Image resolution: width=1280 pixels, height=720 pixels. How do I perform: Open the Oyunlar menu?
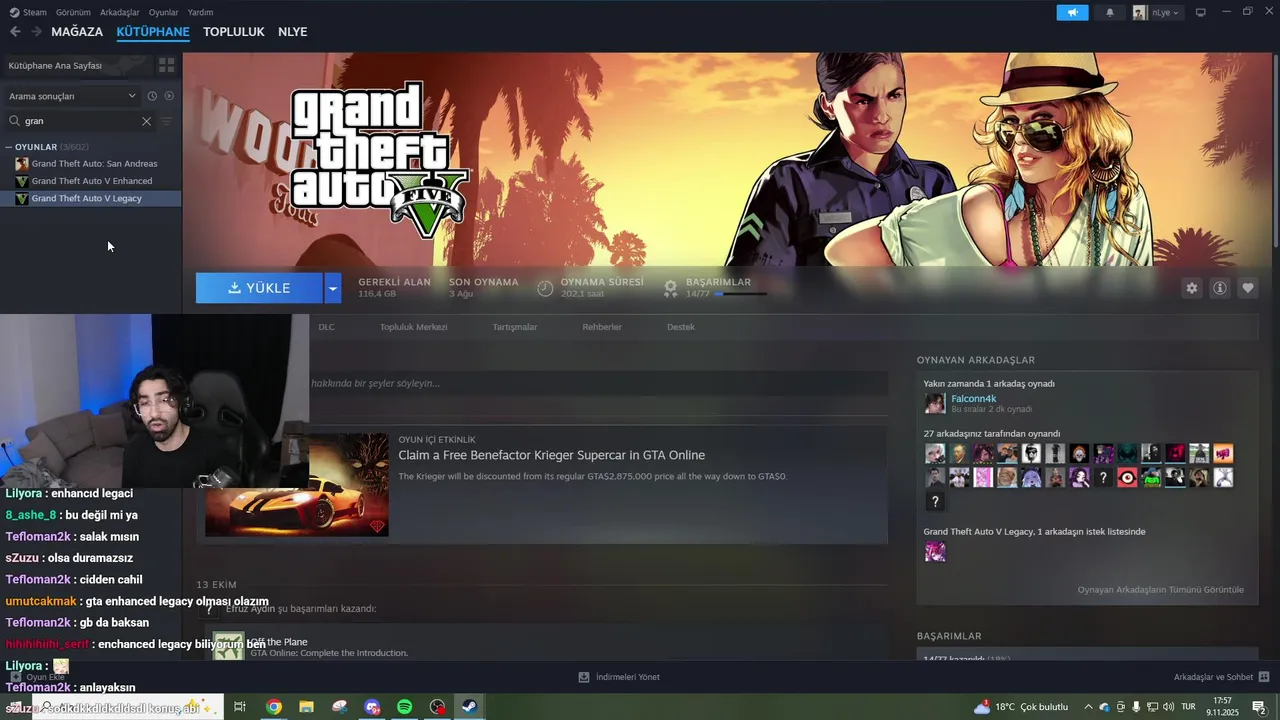pos(163,12)
